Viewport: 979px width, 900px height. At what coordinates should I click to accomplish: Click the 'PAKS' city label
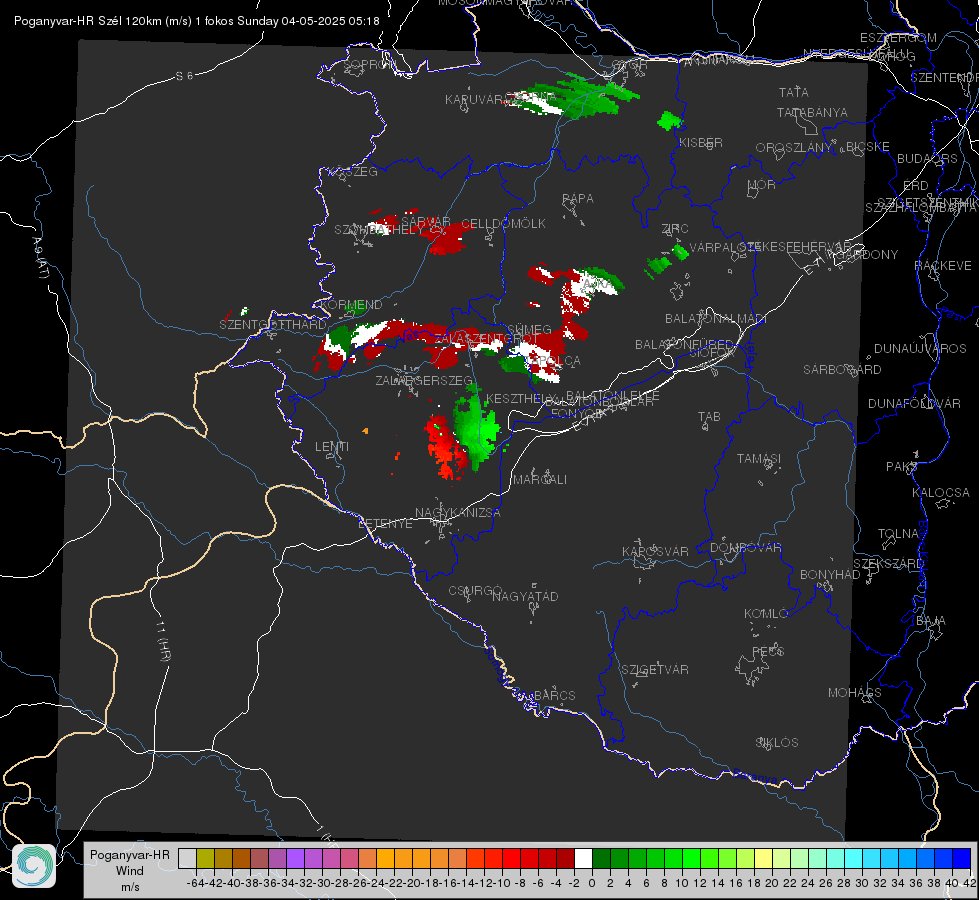(902, 466)
